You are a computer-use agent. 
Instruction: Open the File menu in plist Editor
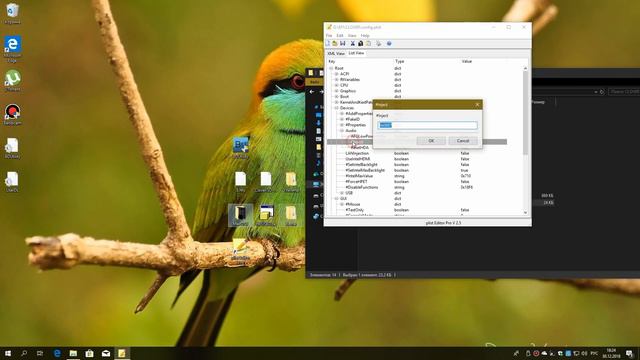coord(329,36)
